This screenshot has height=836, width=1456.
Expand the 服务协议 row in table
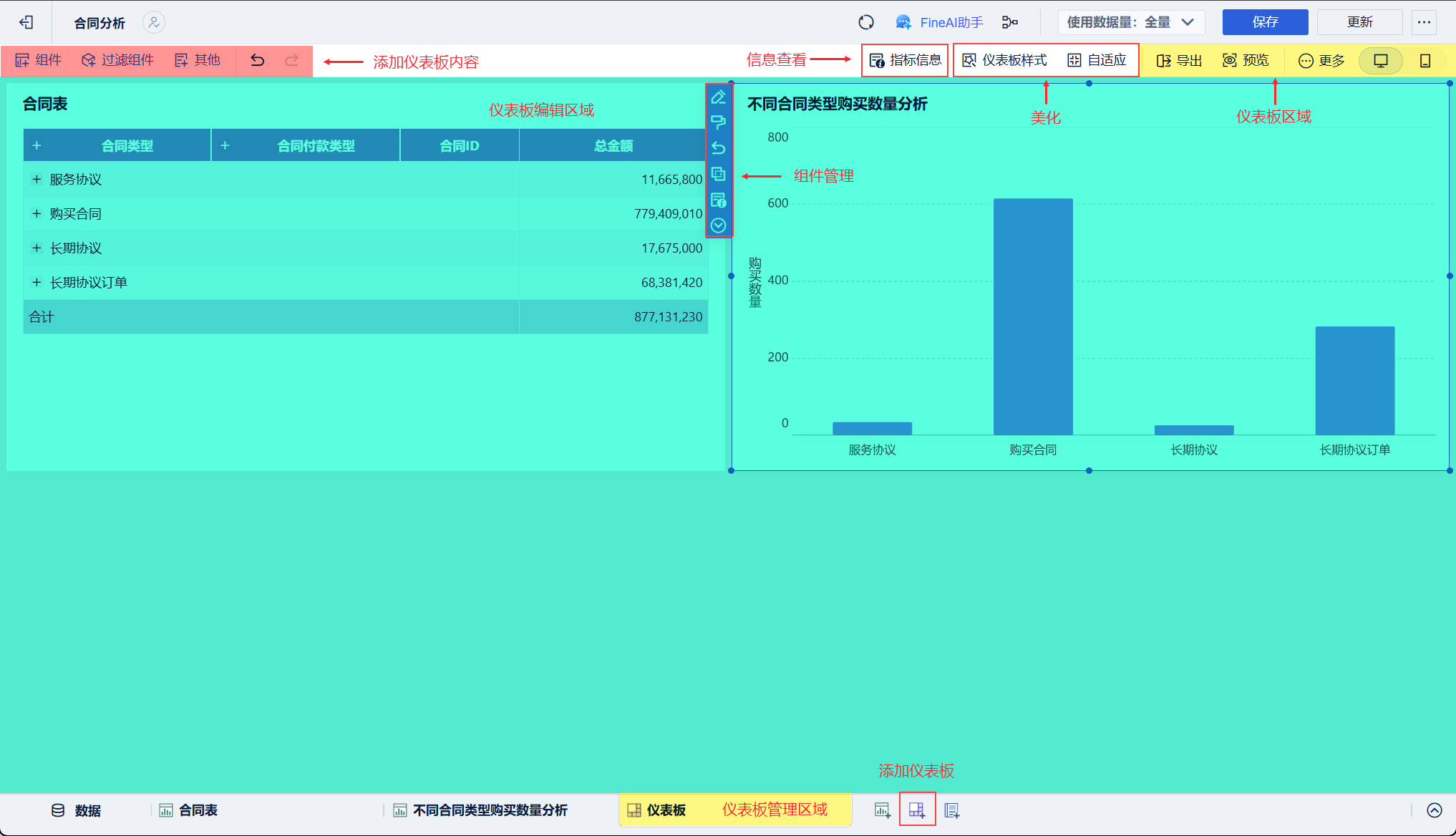coord(37,180)
